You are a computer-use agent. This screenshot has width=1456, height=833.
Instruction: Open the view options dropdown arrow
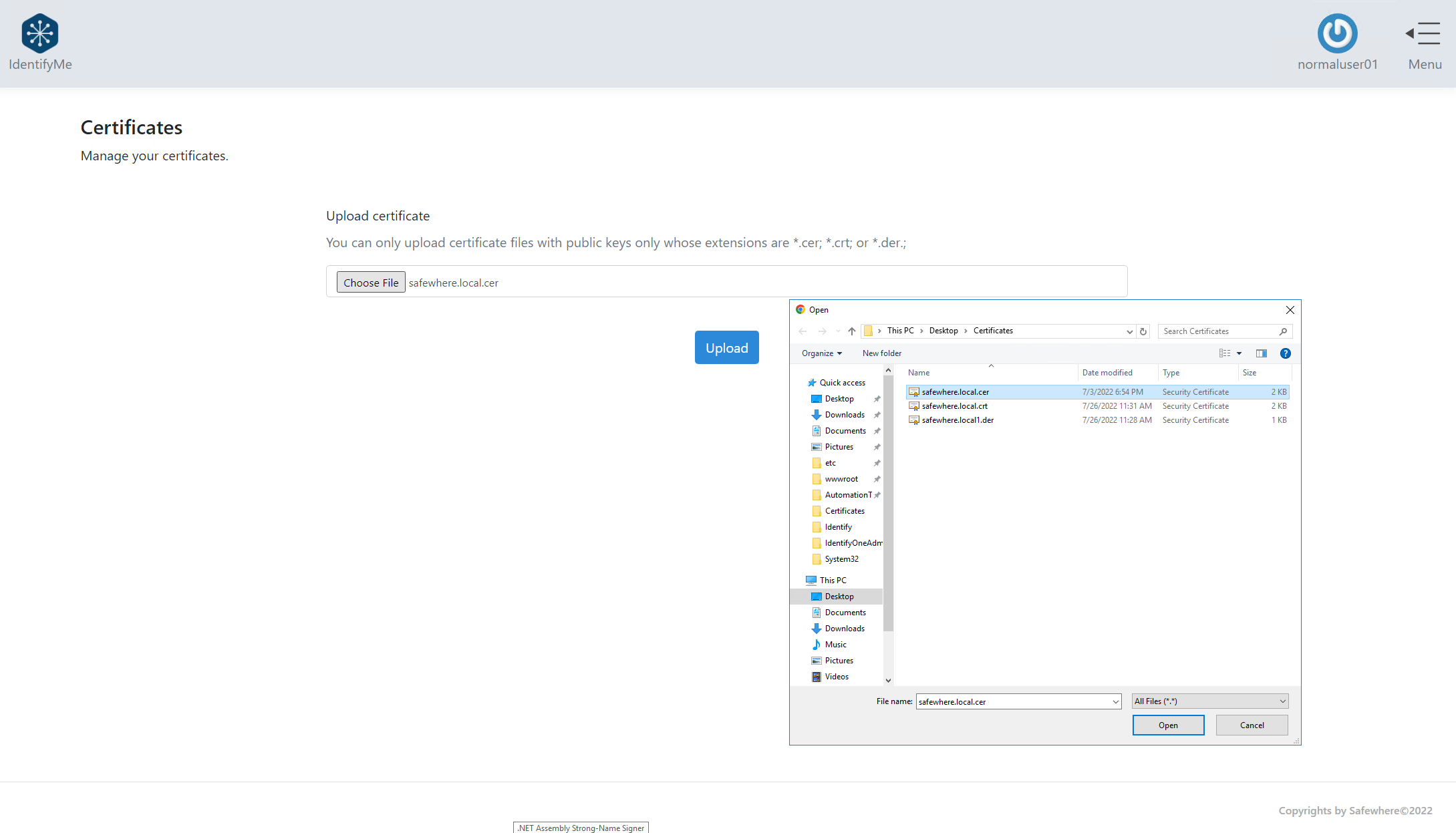(1239, 353)
